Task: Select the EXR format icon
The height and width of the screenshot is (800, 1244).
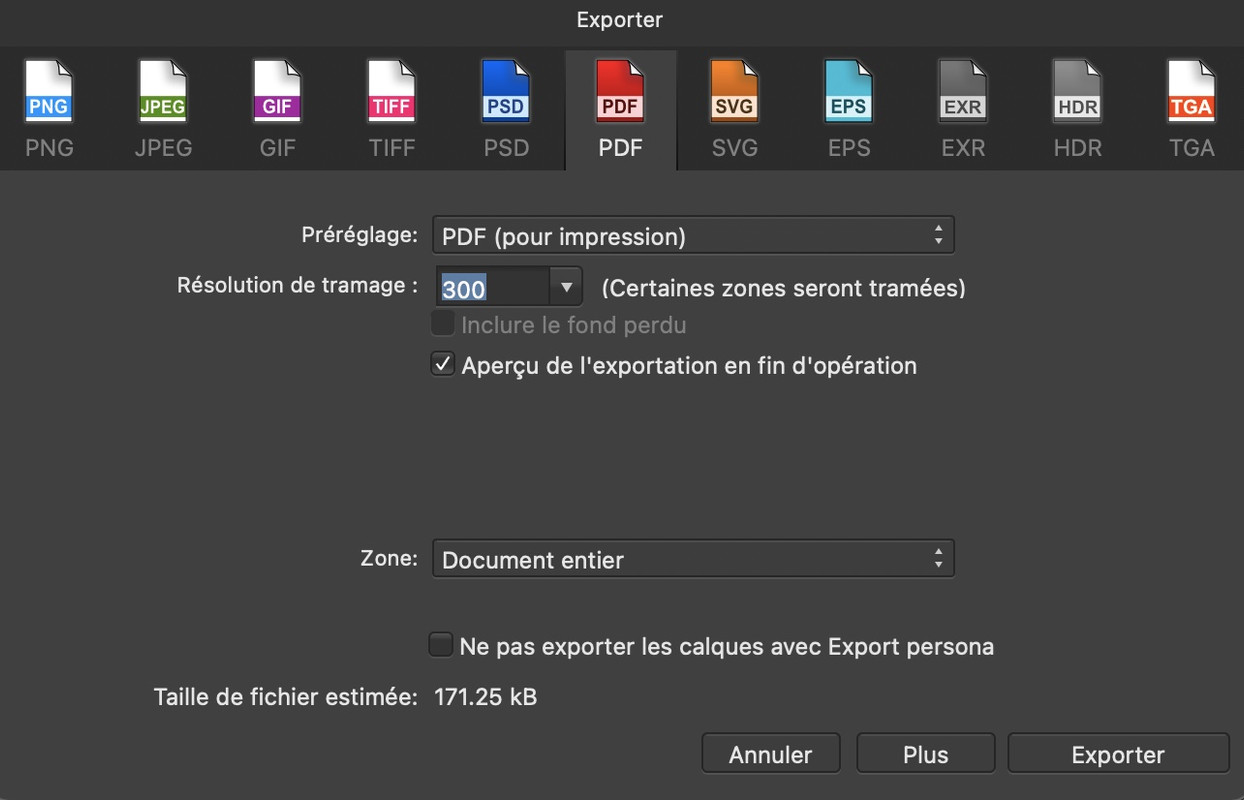Action: 963,93
